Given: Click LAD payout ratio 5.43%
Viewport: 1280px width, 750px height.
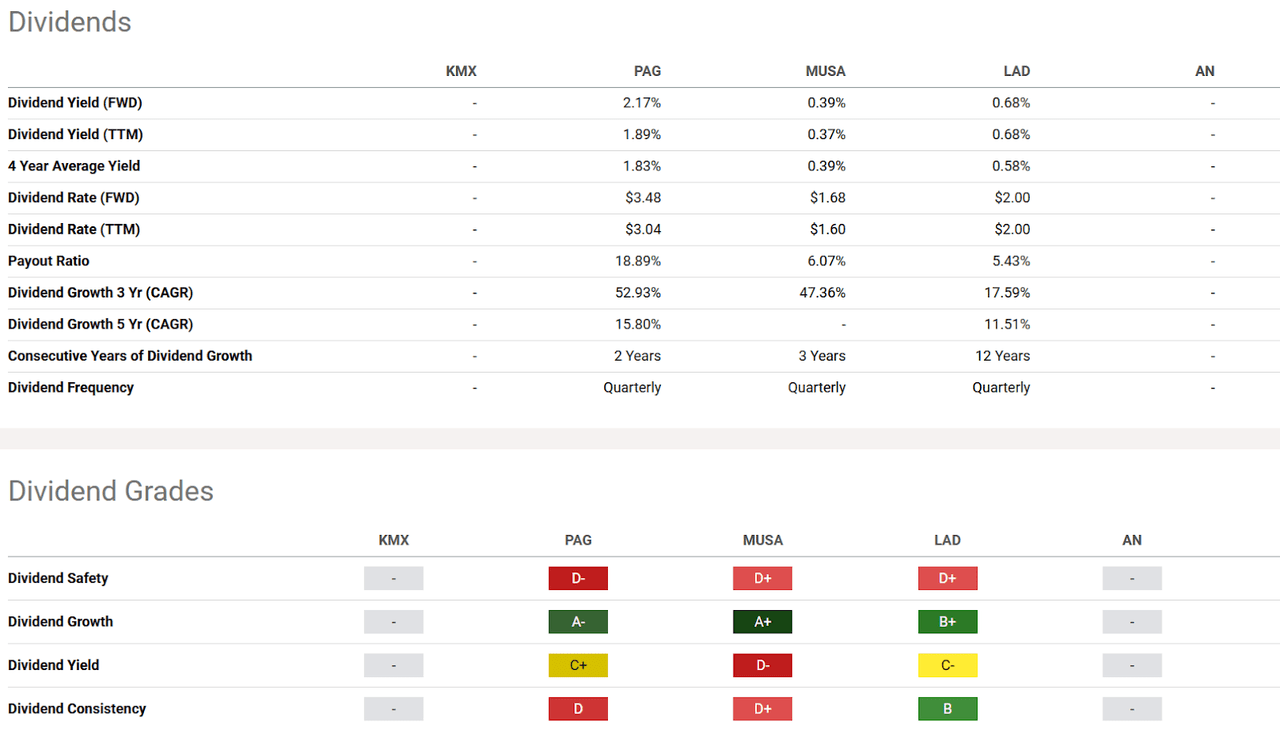Looking at the screenshot, I should tap(1011, 261).
